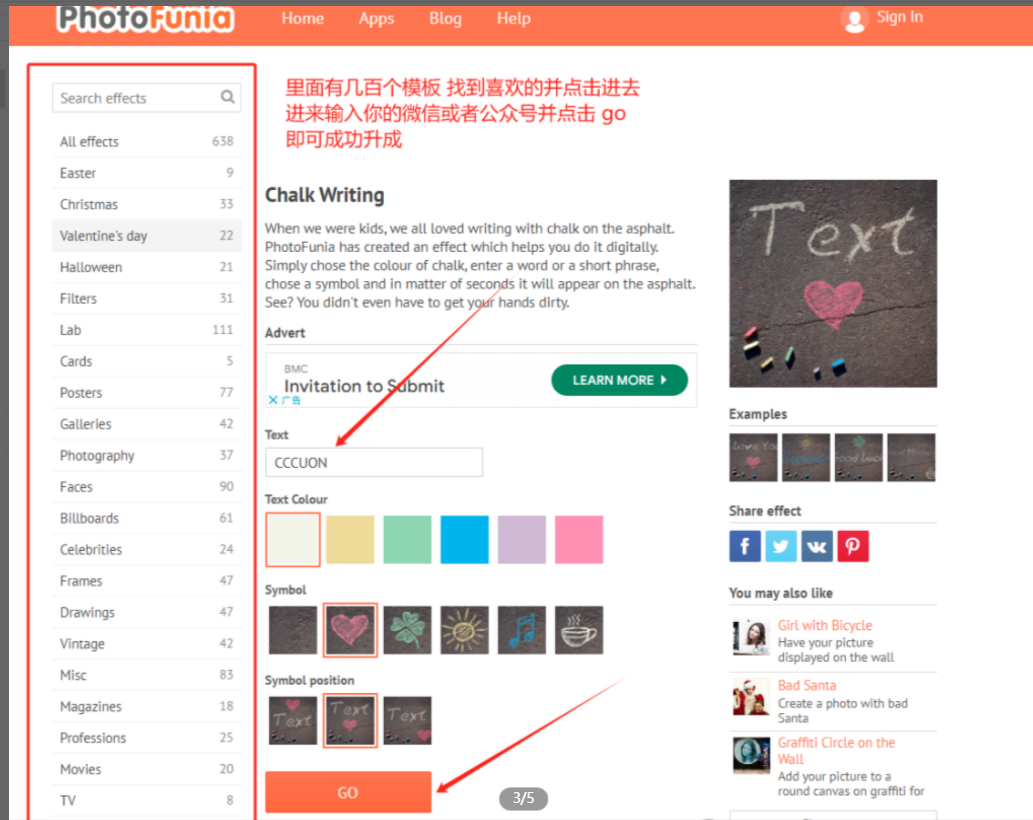Open the Posters category
Viewport: 1033px width, 820px height.
click(x=147, y=393)
